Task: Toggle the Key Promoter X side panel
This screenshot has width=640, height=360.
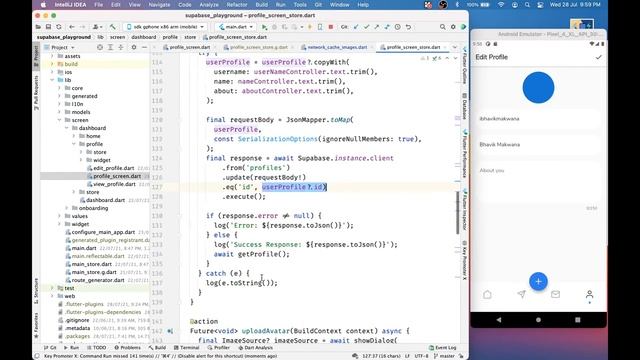Action: [x=464, y=260]
